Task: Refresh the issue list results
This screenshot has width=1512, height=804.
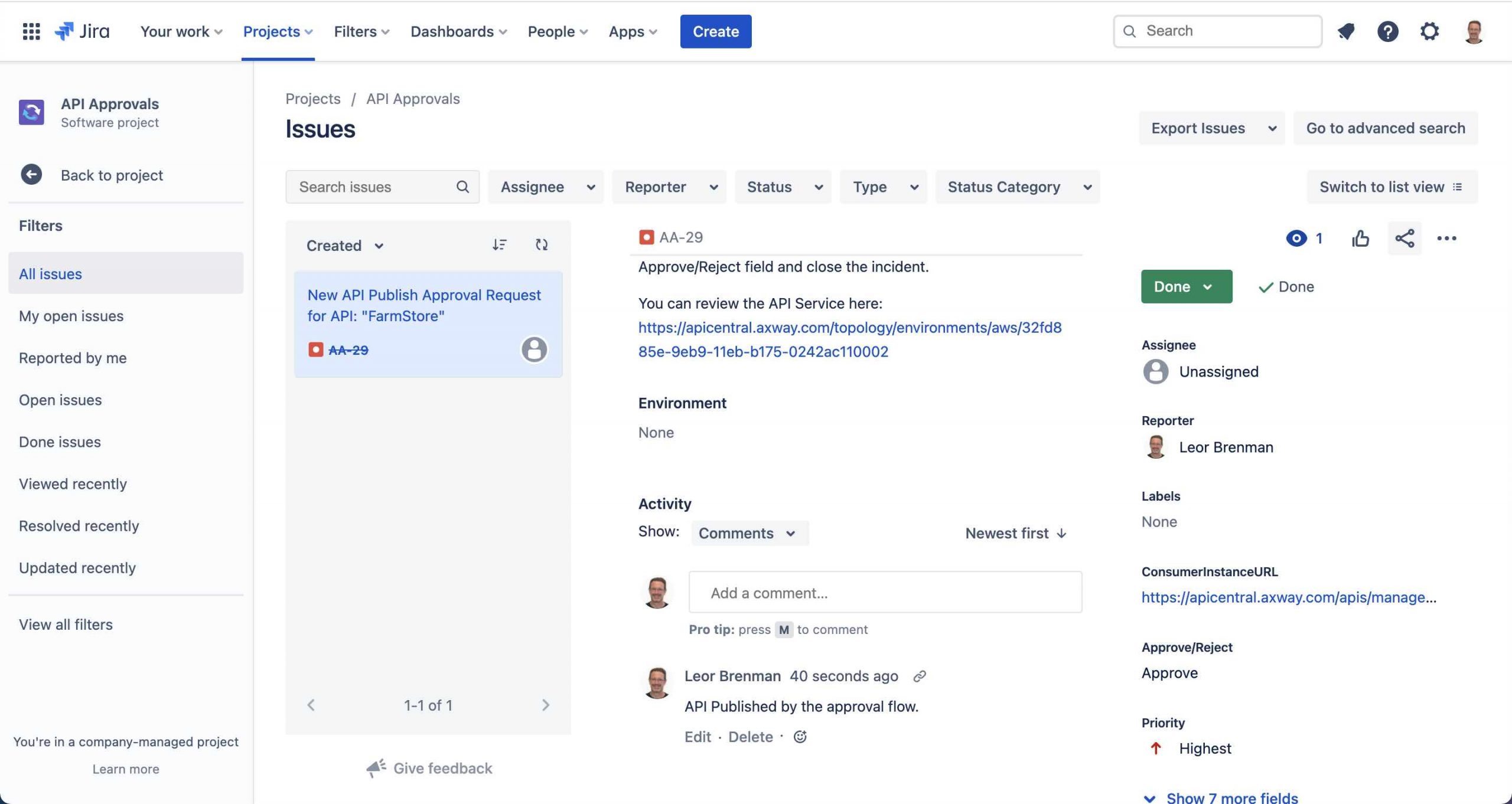Action: (x=542, y=244)
